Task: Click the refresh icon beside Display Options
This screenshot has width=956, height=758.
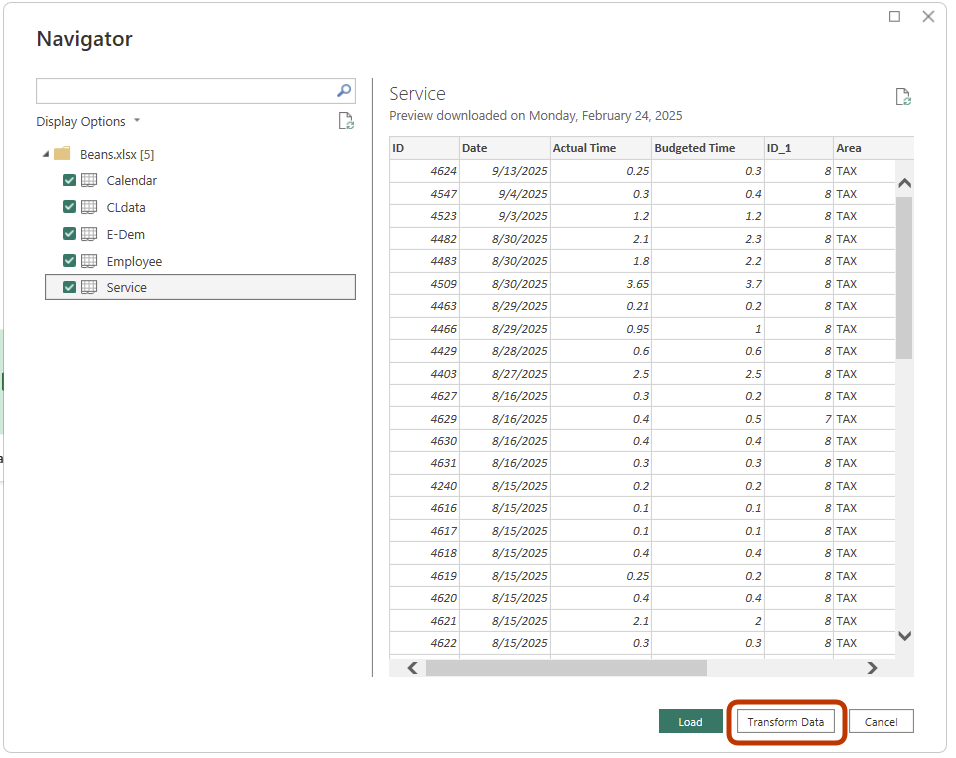Action: (x=346, y=121)
